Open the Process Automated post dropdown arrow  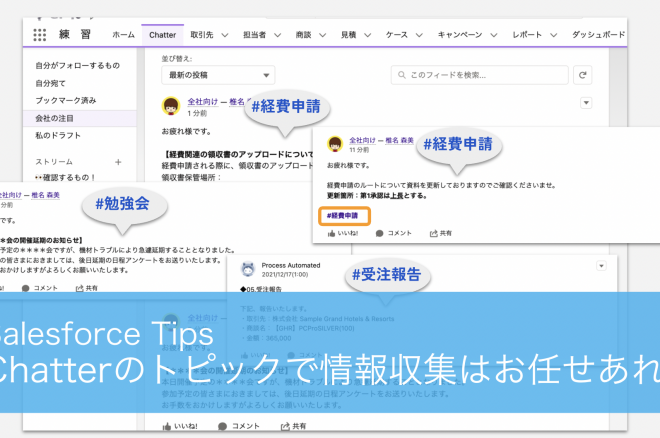point(601,266)
